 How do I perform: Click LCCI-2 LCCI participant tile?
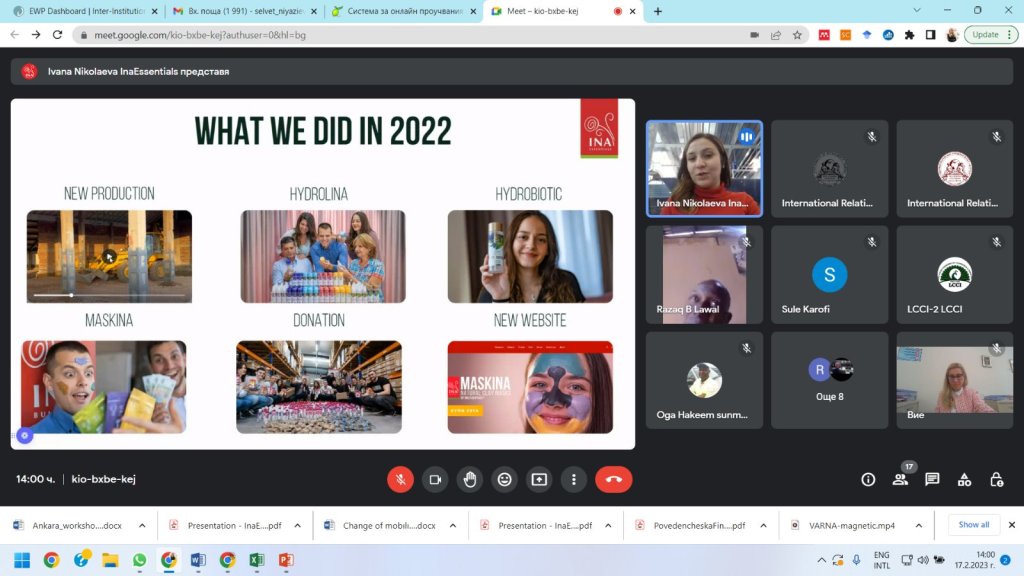coord(954,274)
